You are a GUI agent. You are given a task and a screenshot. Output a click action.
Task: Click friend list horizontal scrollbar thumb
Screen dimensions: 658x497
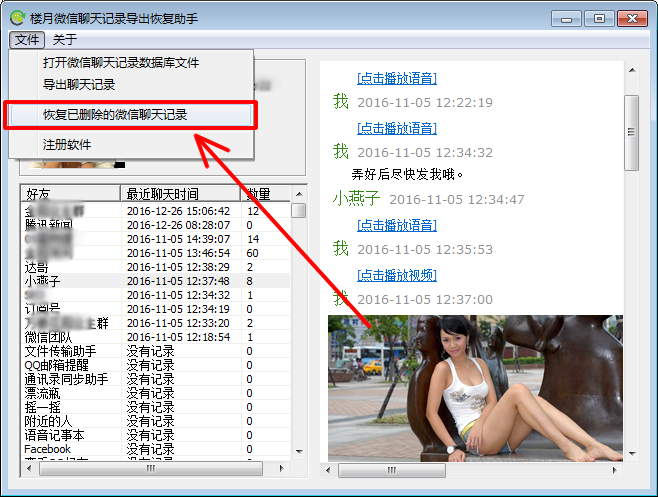point(151,468)
